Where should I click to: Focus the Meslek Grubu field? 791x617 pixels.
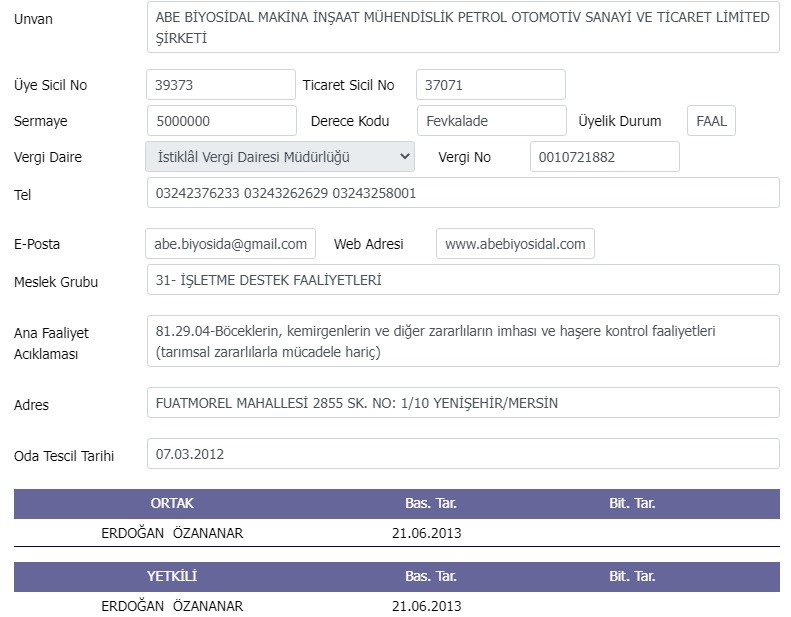pos(462,281)
